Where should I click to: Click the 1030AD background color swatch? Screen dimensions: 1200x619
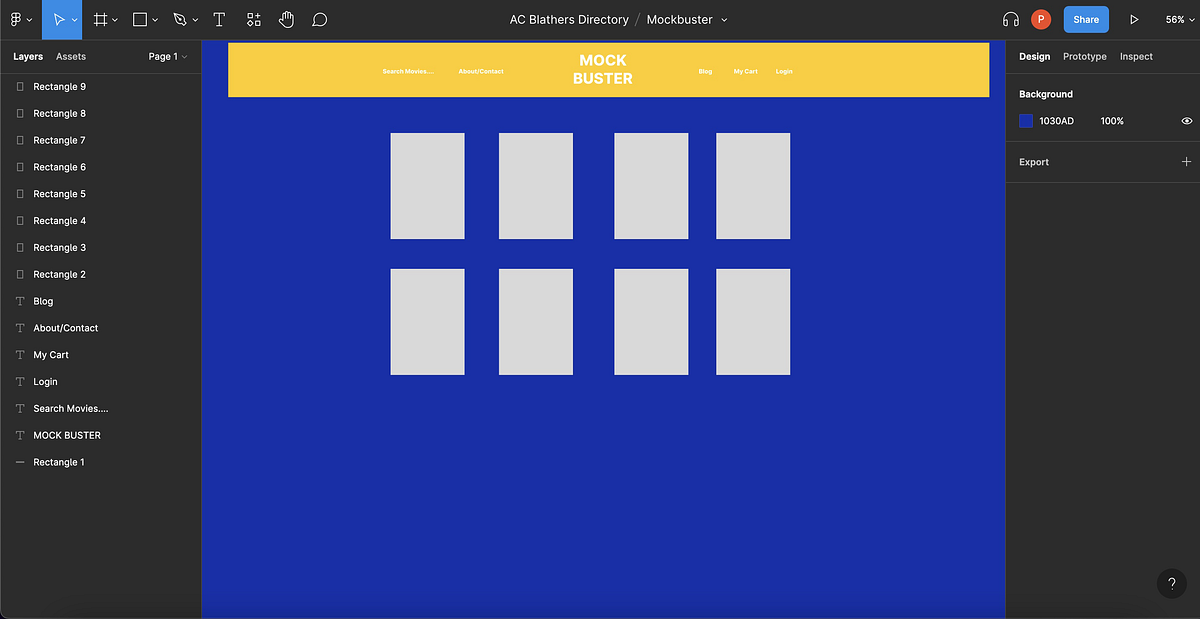(x=1026, y=120)
